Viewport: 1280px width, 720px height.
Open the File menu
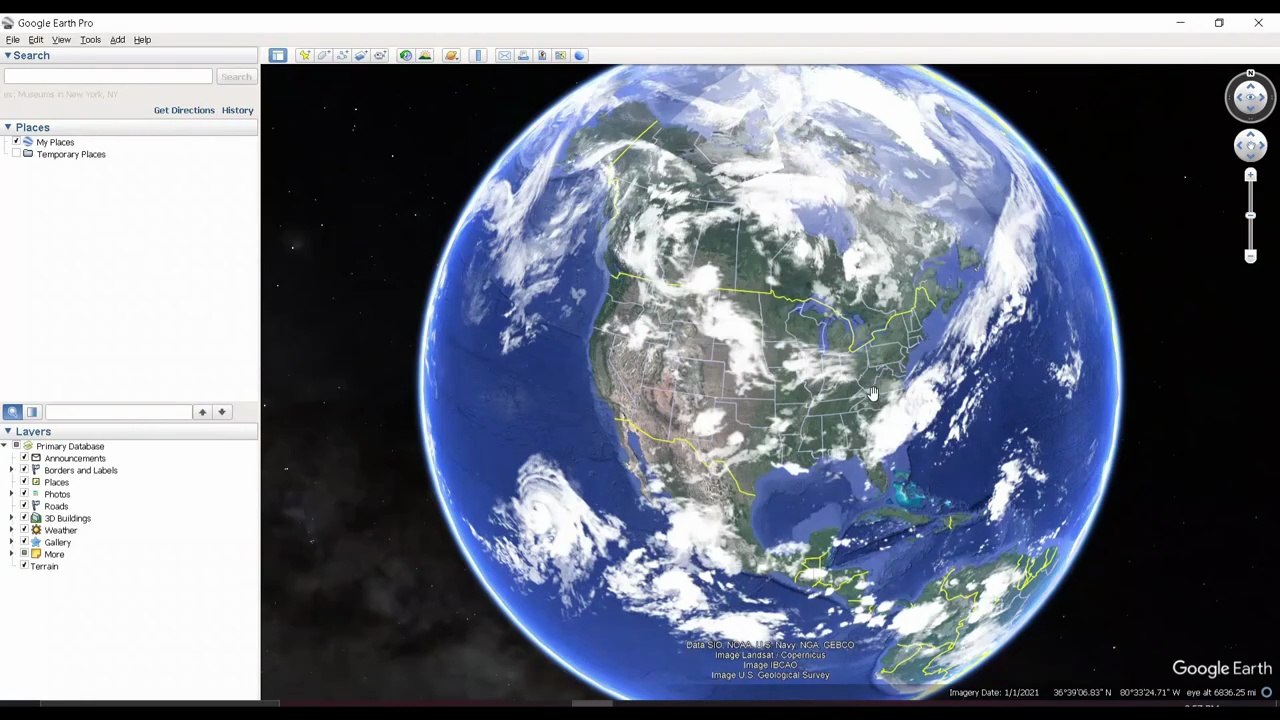pyautogui.click(x=12, y=40)
